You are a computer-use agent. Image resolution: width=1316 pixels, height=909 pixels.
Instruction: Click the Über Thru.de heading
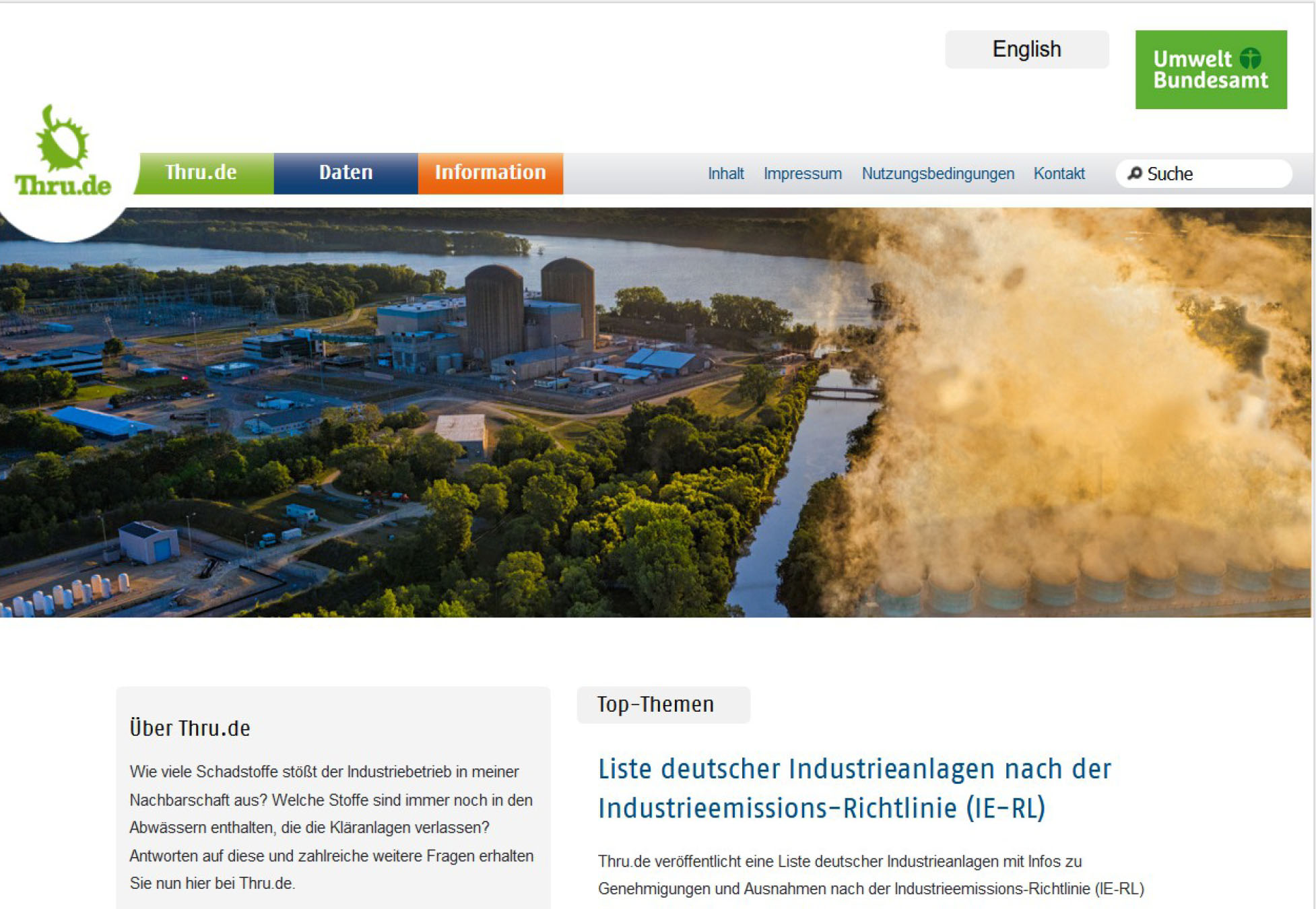[190, 729]
